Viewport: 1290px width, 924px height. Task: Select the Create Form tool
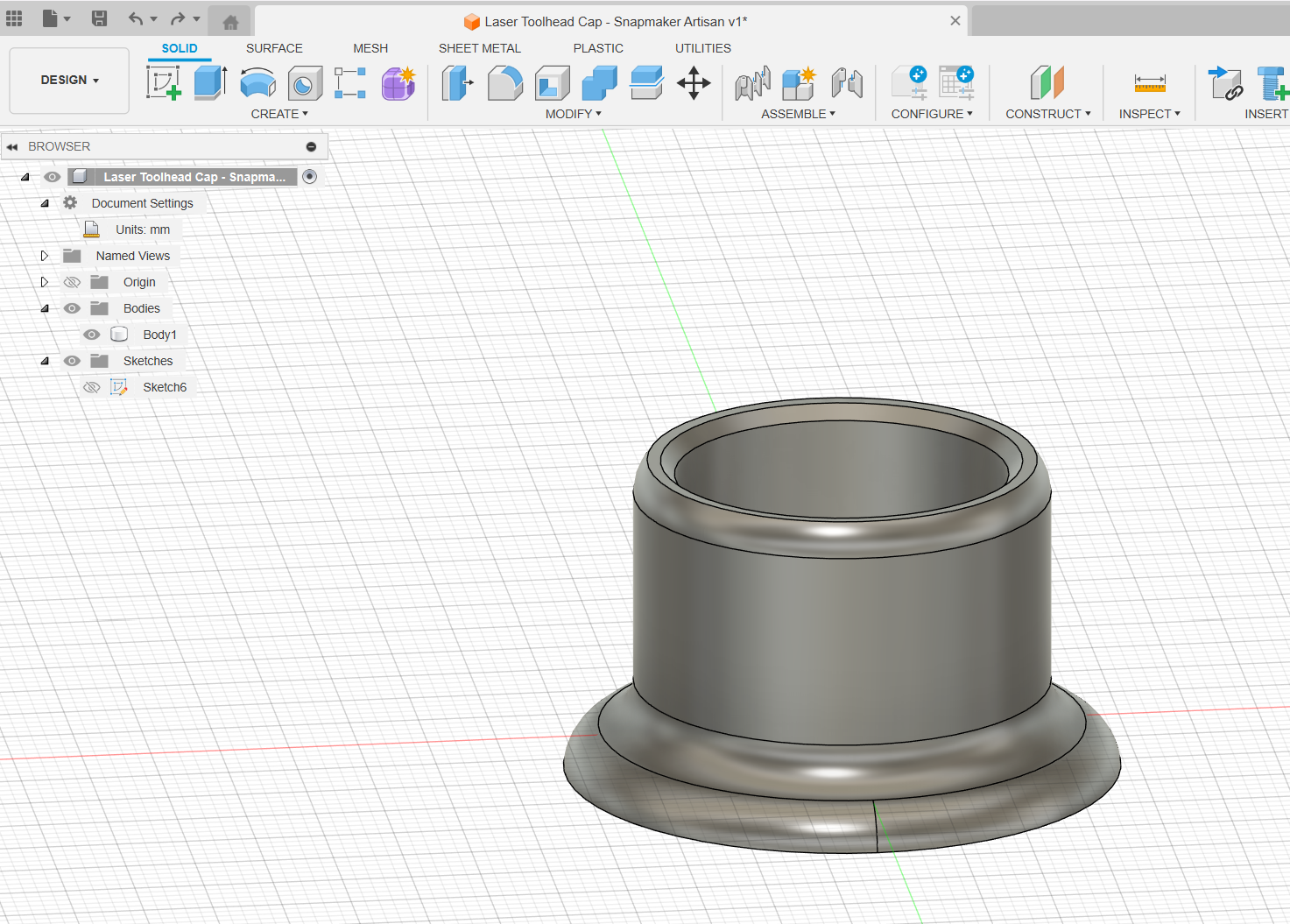pos(398,83)
